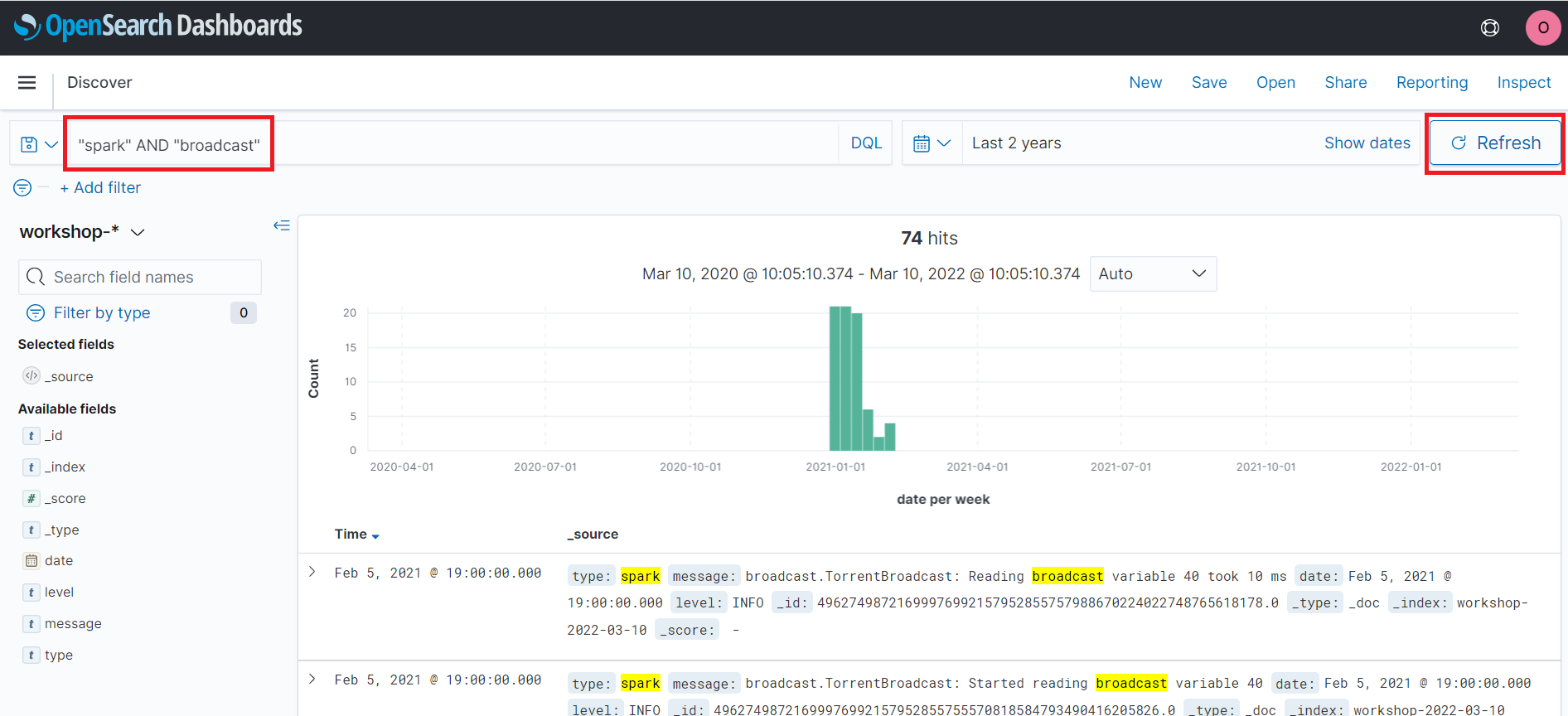Click the _source field type icon
Screen dimensions: 1568x716
31,375
